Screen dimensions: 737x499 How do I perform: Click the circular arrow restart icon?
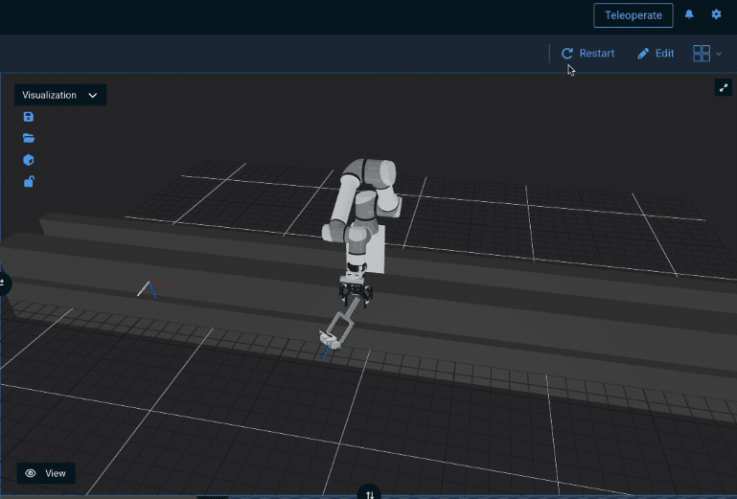[567, 53]
